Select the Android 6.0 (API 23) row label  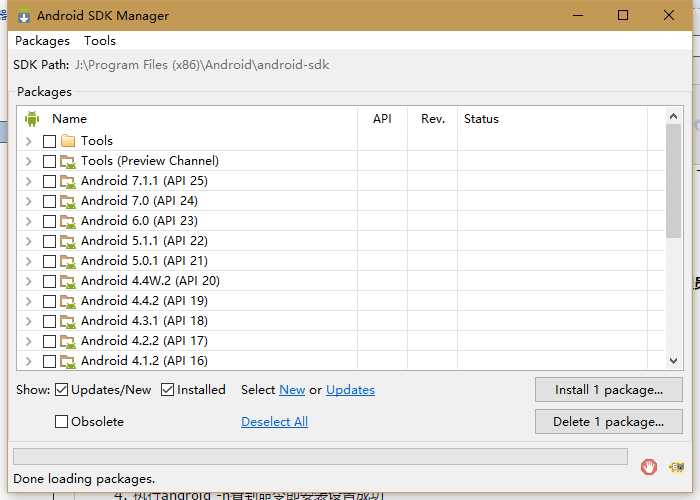[139, 221]
